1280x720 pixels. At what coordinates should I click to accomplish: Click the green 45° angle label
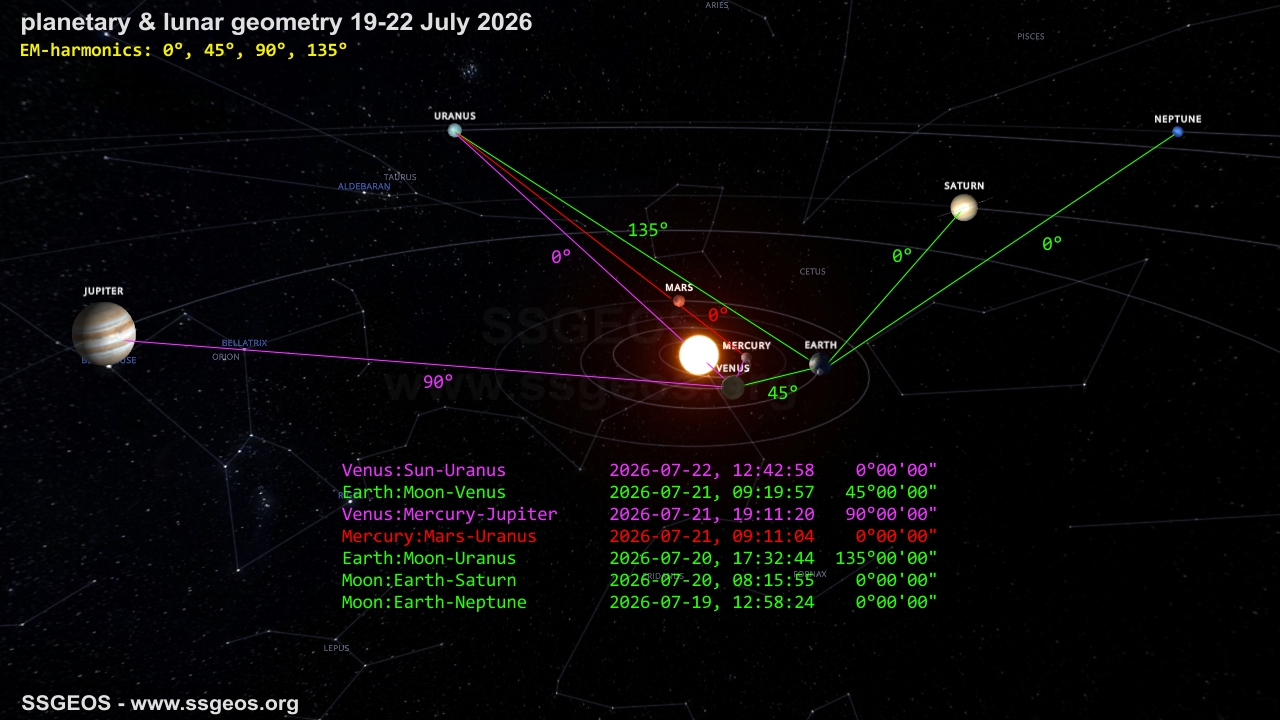[783, 393]
